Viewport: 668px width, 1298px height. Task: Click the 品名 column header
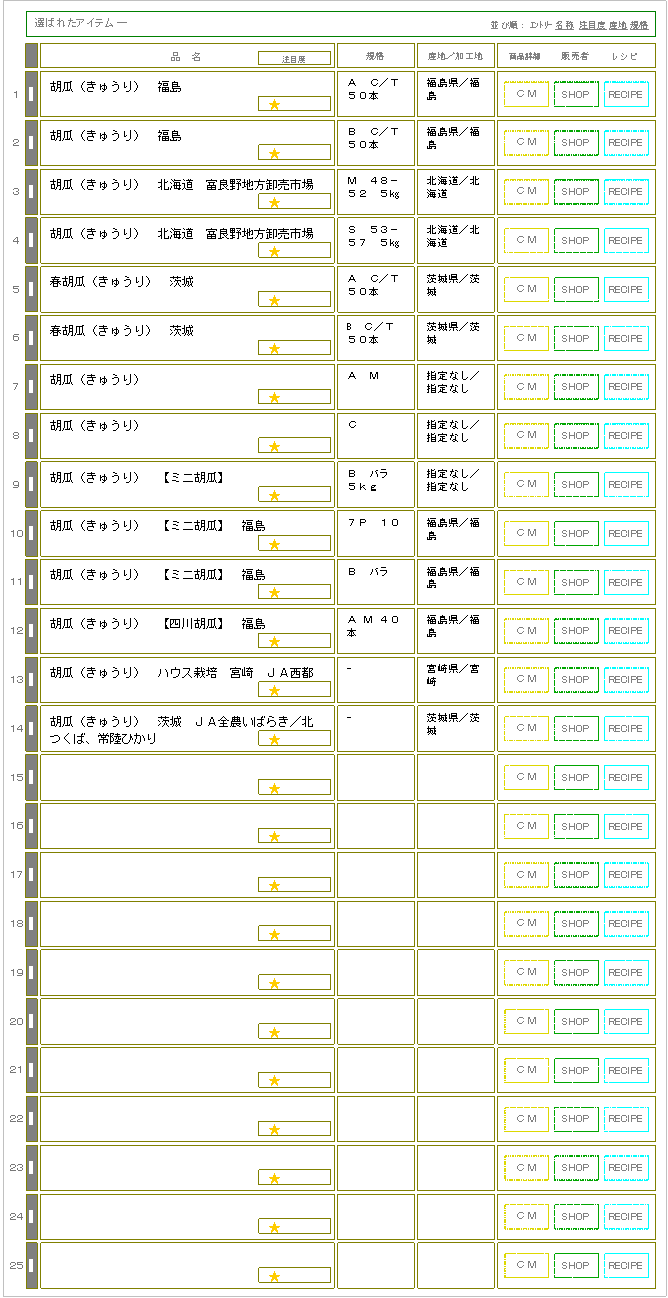[x=186, y=56]
